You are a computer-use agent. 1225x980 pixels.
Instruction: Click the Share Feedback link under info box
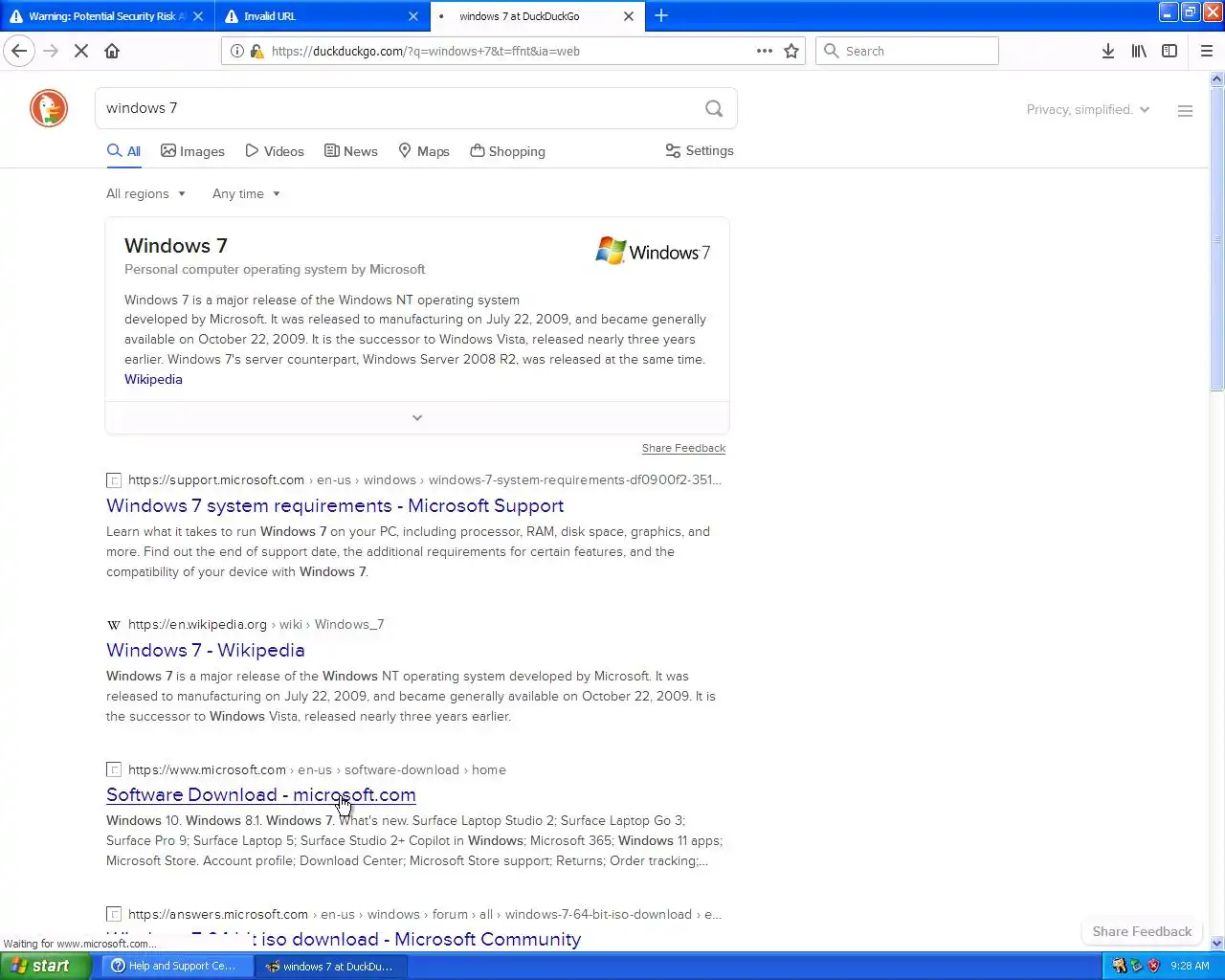pyautogui.click(x=683, y=448)
